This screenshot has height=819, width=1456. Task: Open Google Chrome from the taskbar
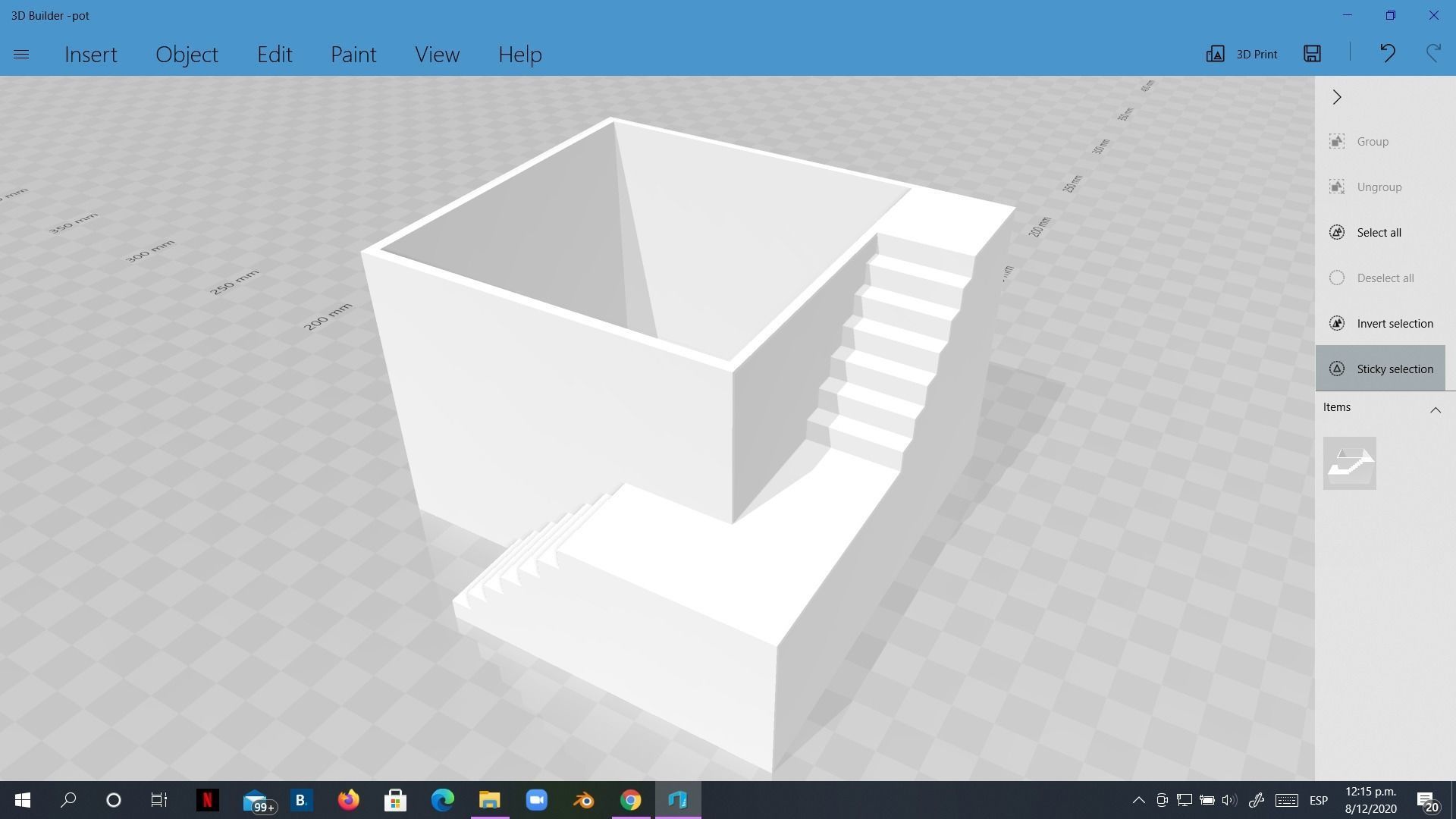[x=631, y=800]
